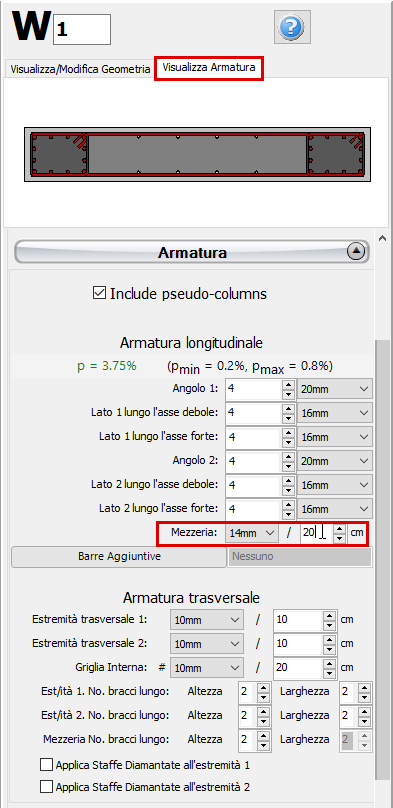Open the Griglia Interna diameter dropdown

(x=207, y=668)
